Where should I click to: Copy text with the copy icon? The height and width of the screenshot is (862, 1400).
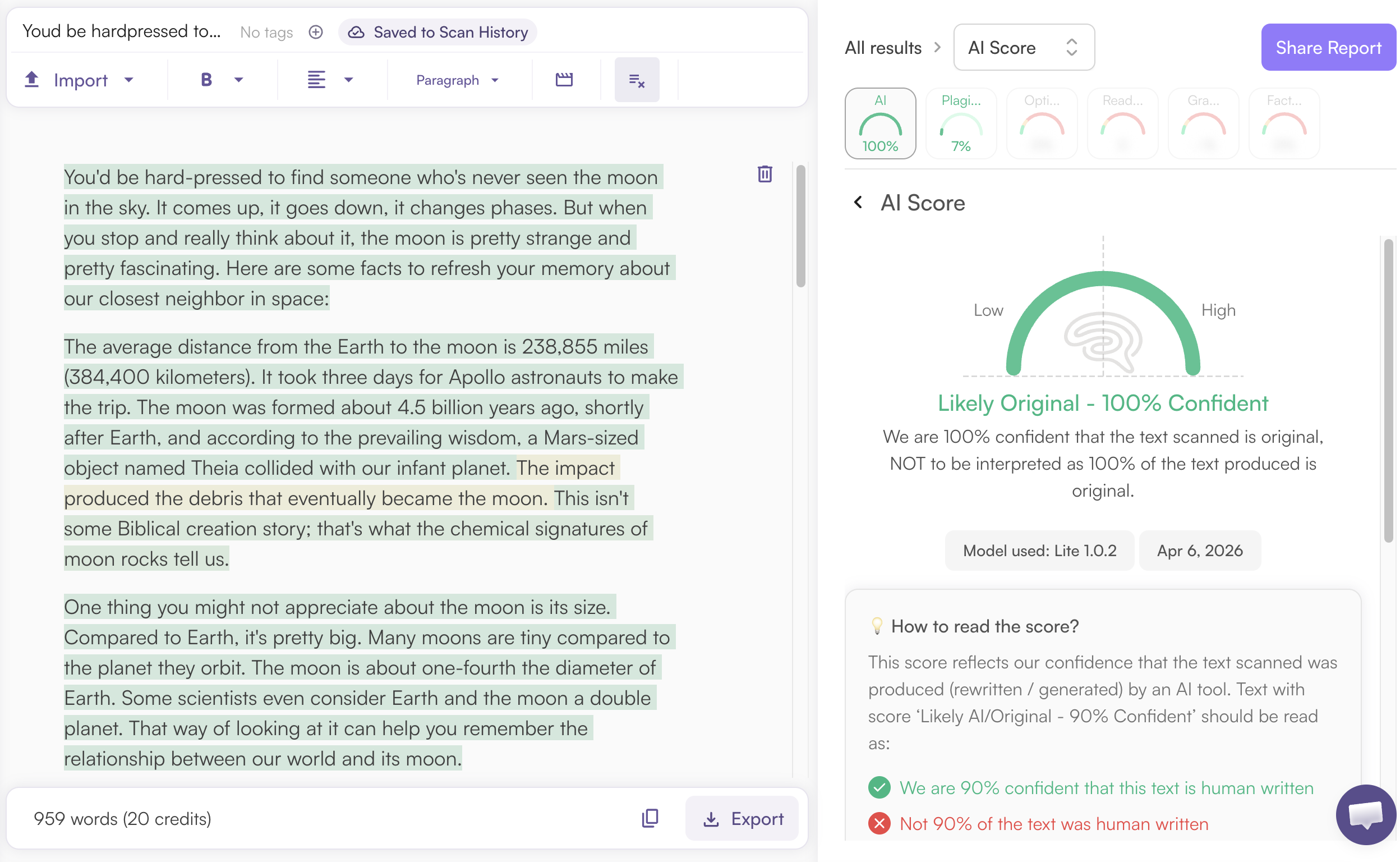pos(650,818)
